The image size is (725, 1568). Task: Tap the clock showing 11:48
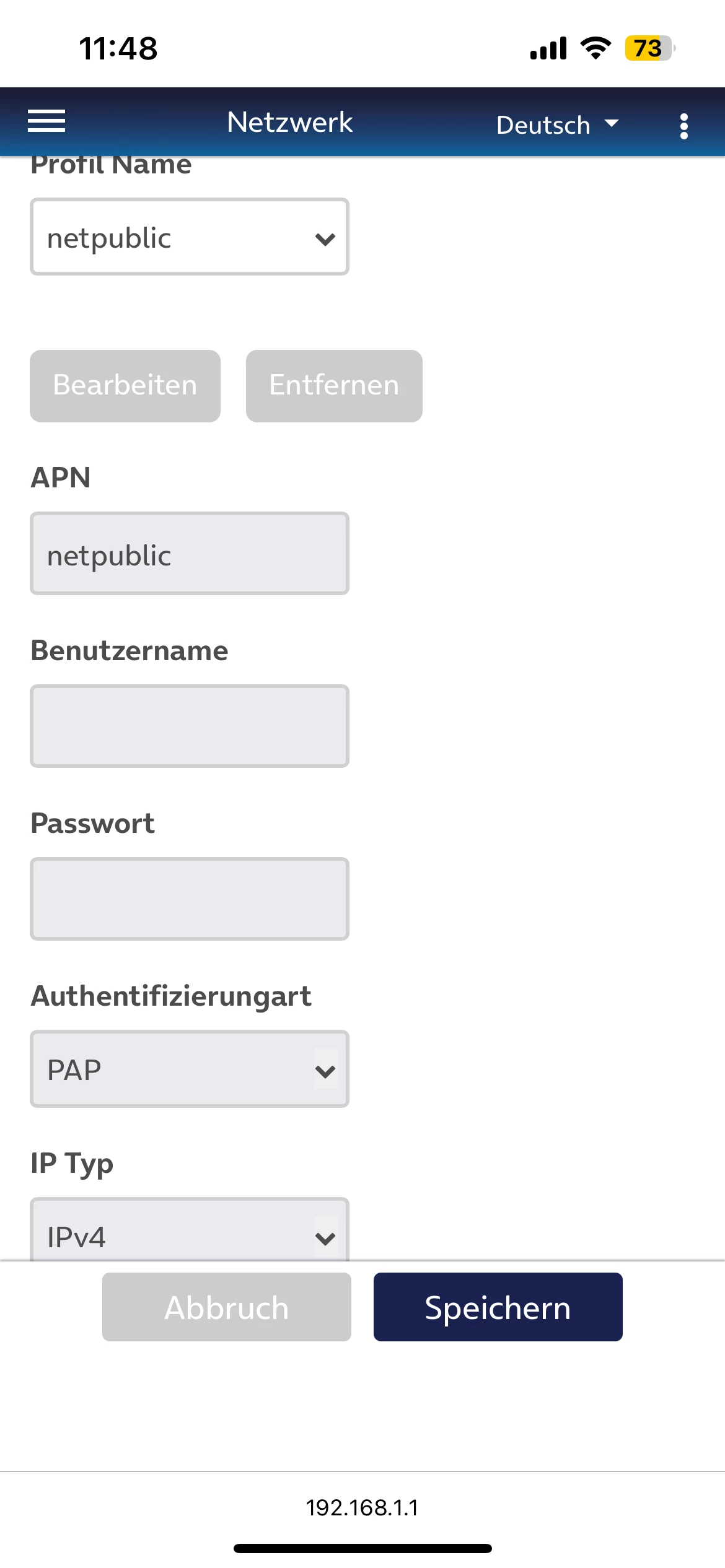118,48
